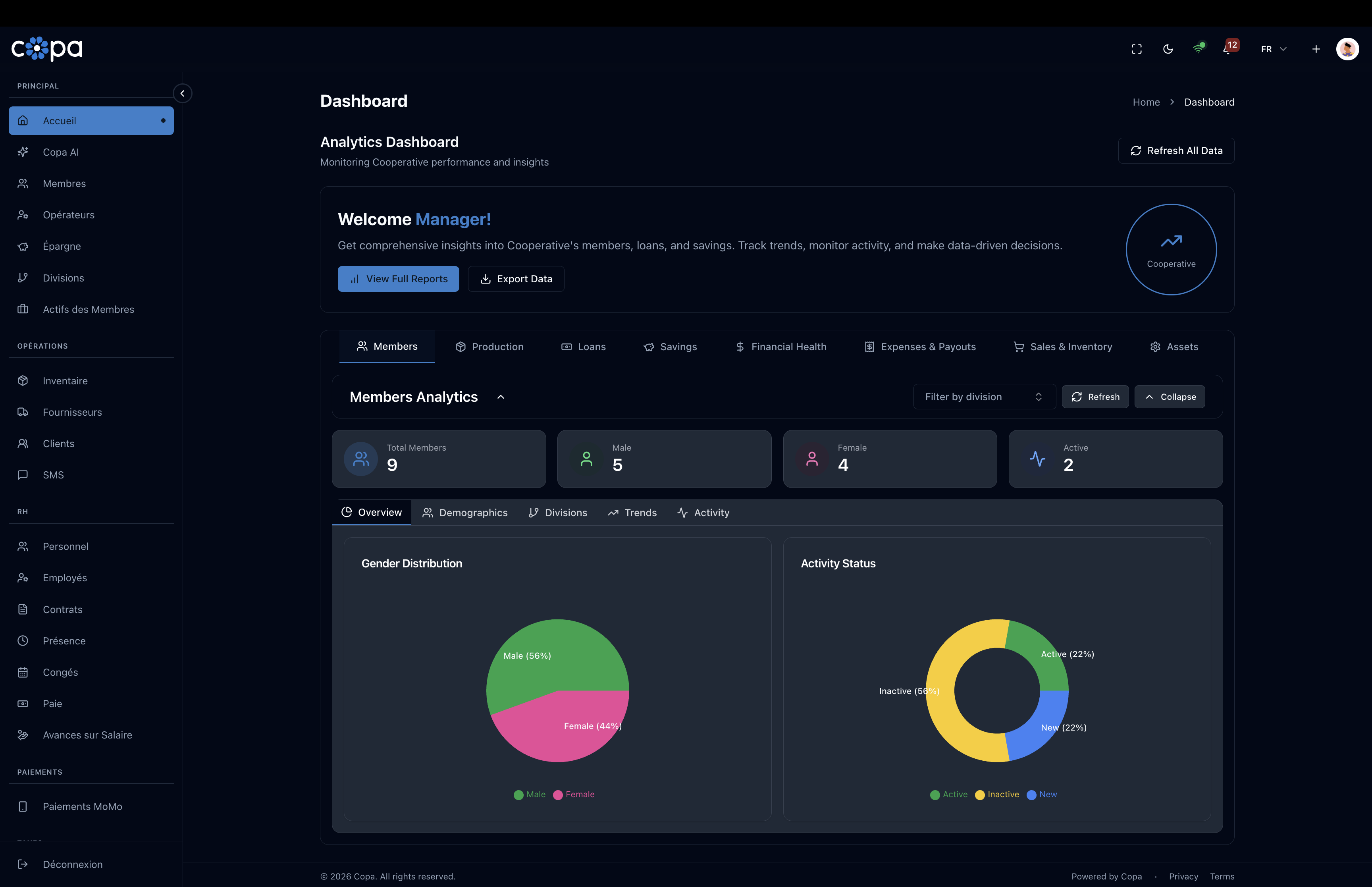Click the plus icon in header
The height and width of the screenshot is (887, 1372).
(1316, 49)
